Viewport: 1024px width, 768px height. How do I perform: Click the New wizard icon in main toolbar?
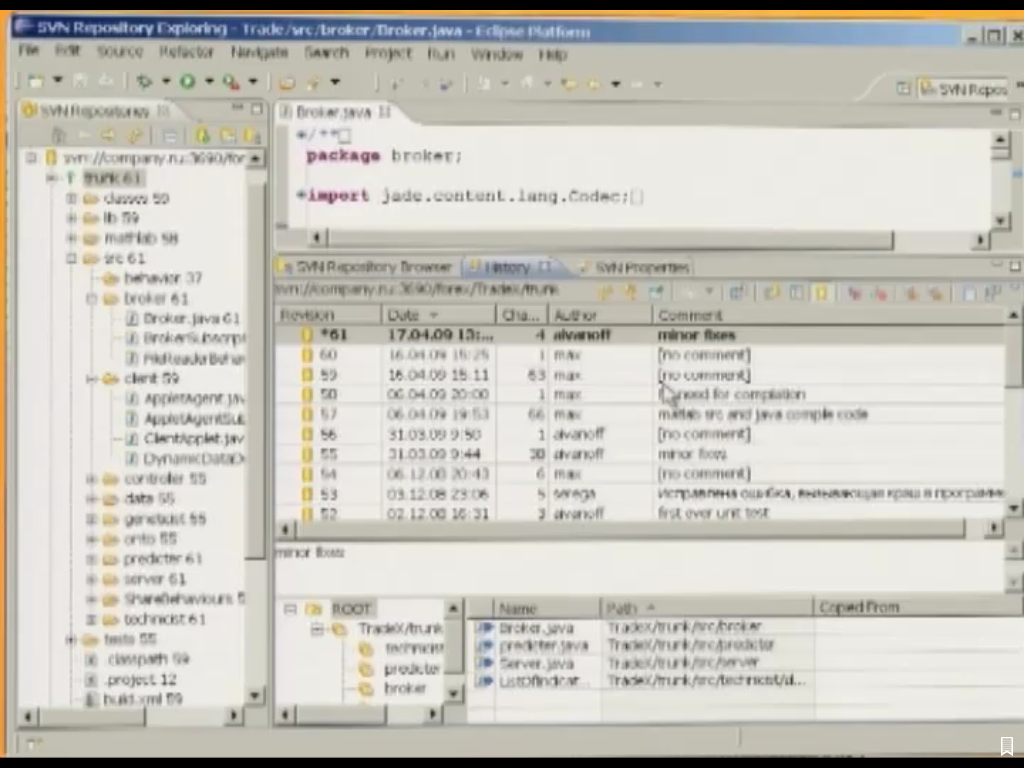36,82
